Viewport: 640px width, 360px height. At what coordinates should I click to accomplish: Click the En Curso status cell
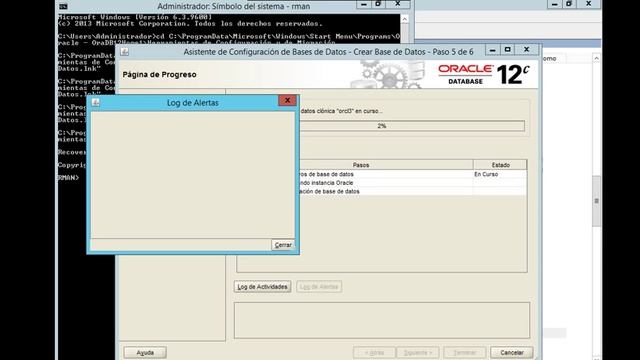(x=500, y=174)
